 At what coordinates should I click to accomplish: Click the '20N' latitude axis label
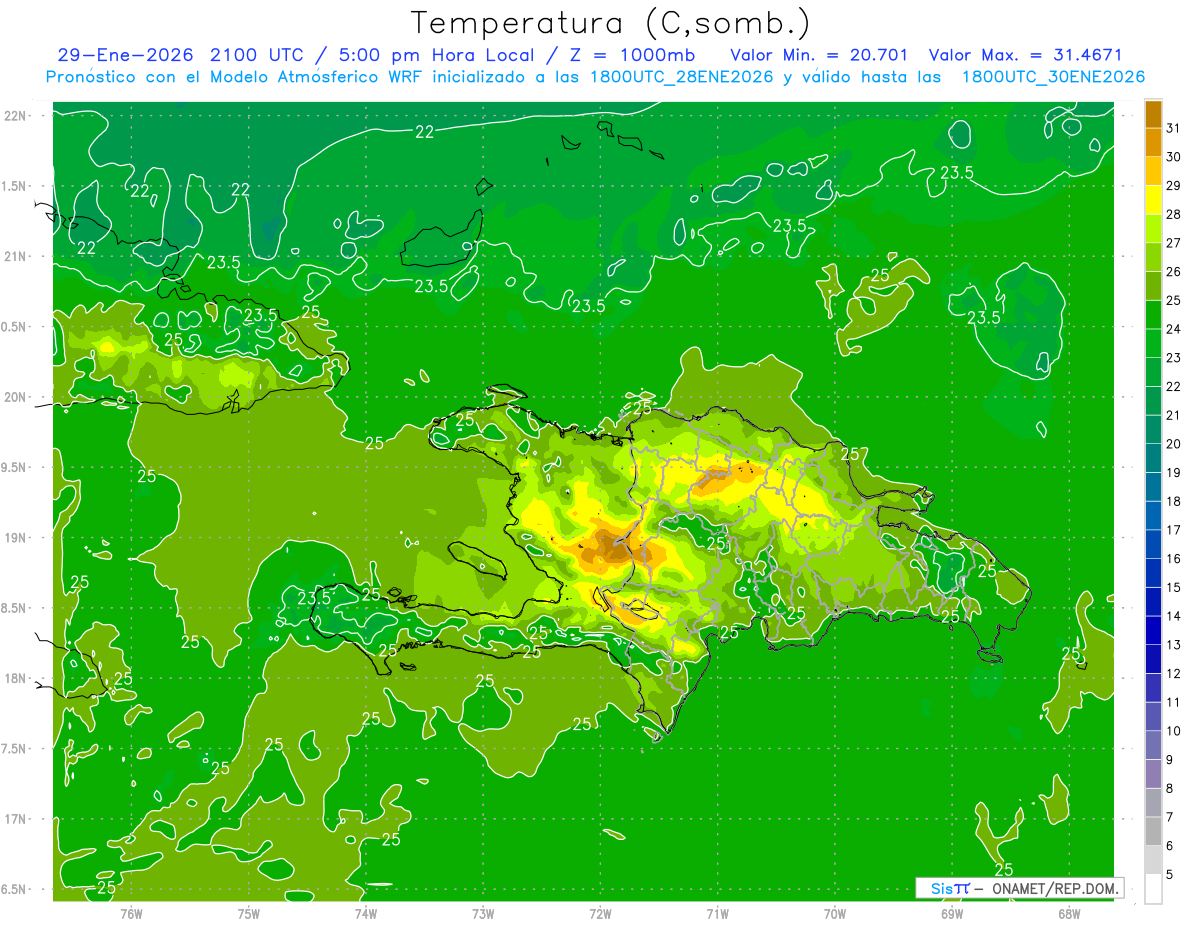16,397
